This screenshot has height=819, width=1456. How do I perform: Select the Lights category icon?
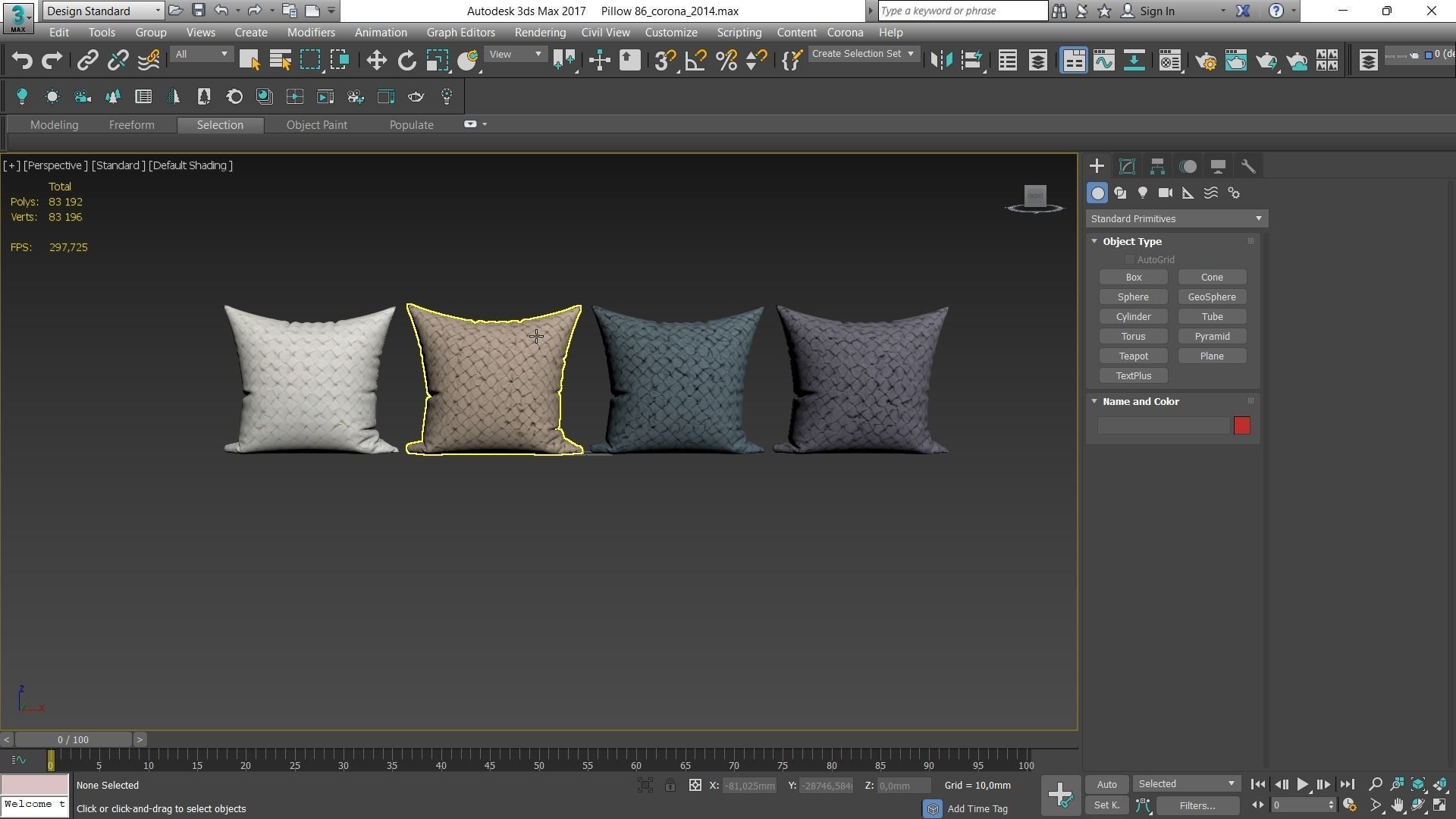click(1143, 193)
